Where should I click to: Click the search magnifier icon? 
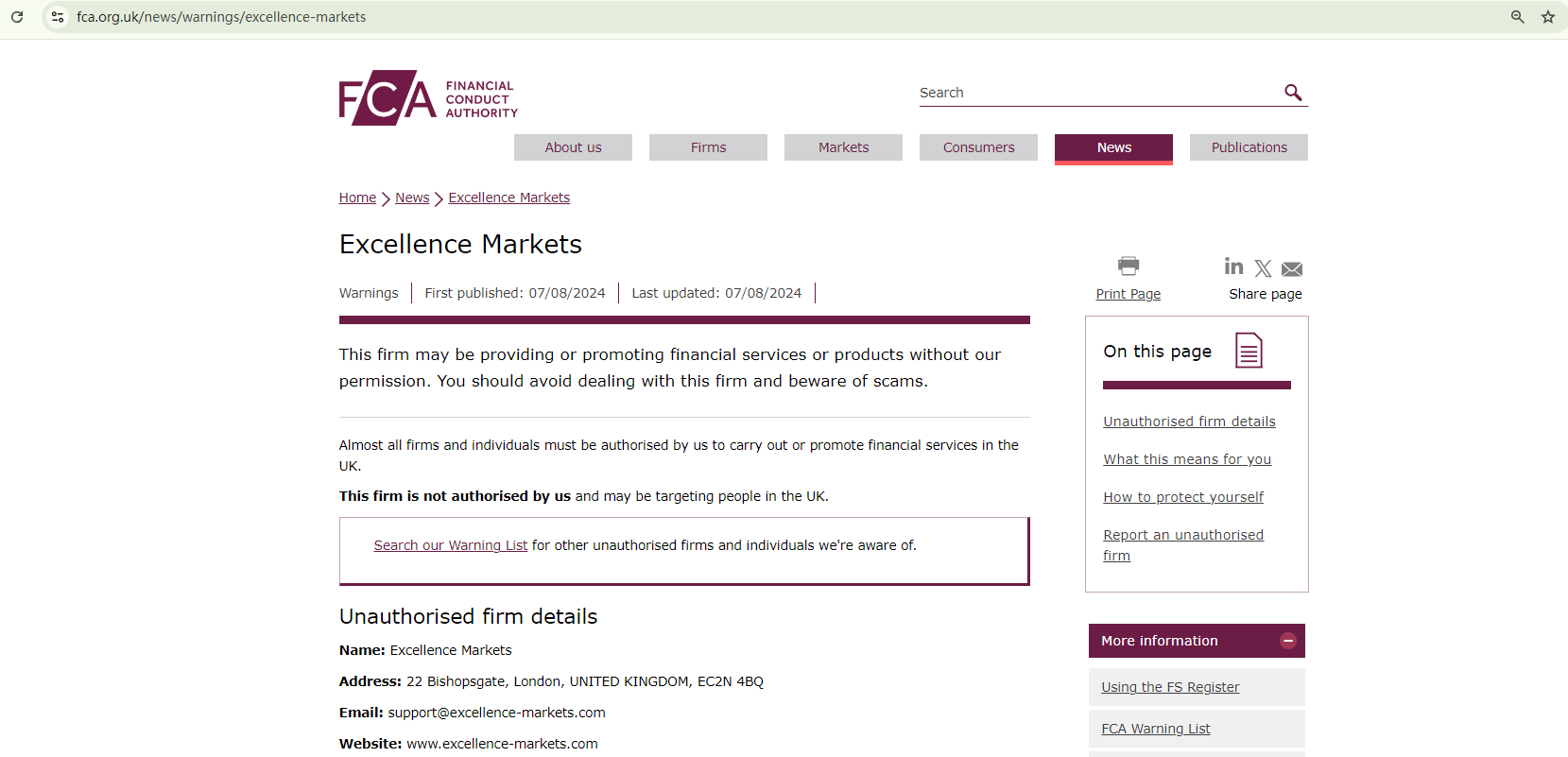tap(1293, 93)
